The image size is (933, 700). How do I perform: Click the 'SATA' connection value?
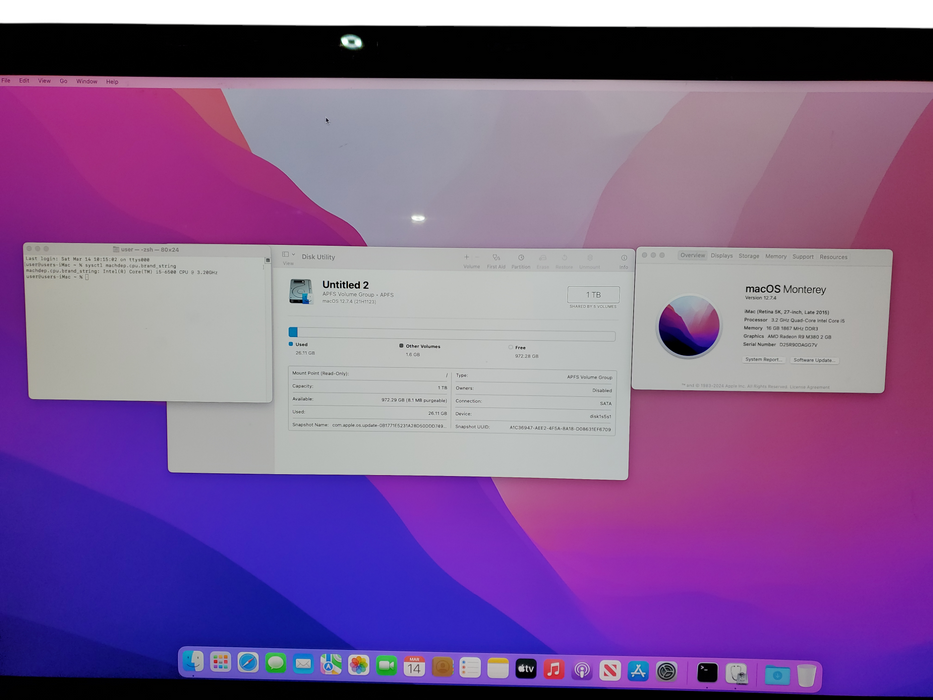(606, 403)
